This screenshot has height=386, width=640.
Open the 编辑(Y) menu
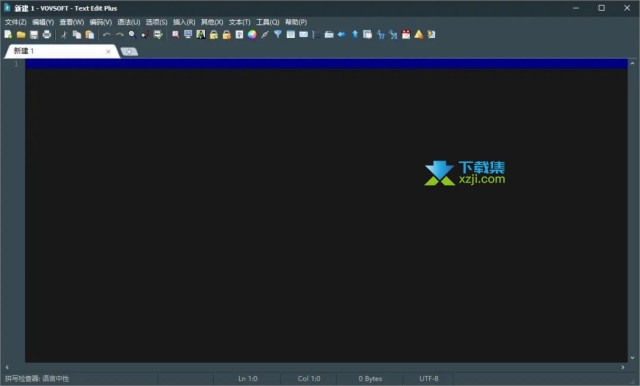[x=43, y=22]
